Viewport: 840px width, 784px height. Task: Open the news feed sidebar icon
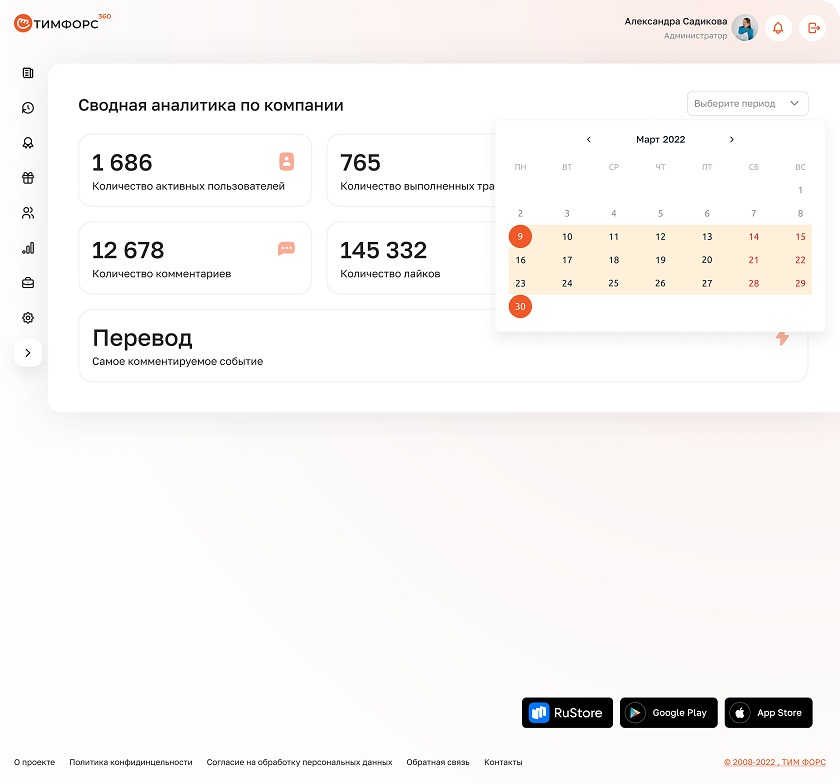(28, 73)
